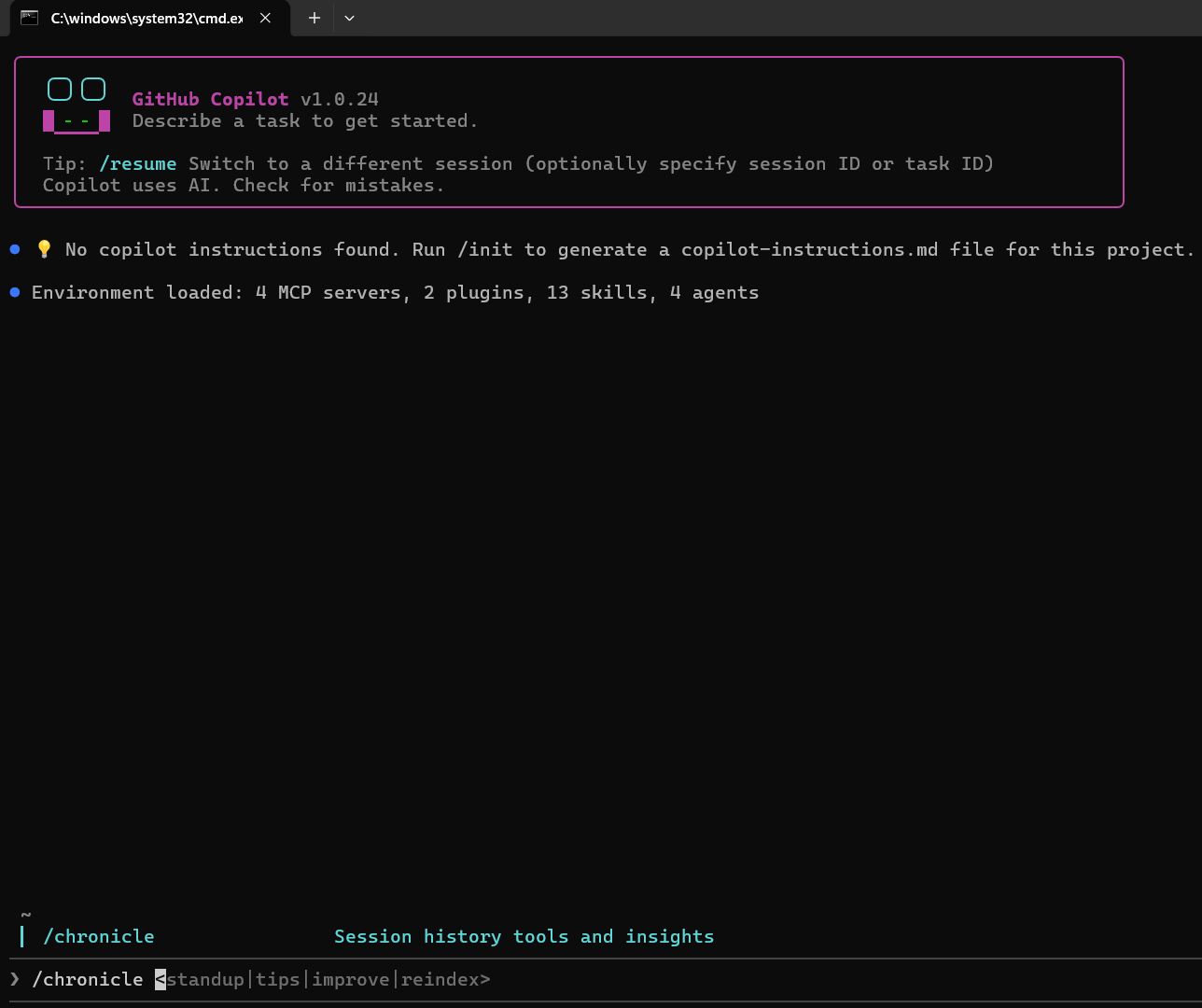
Task: Click the /resume command link
Action: 137,163
